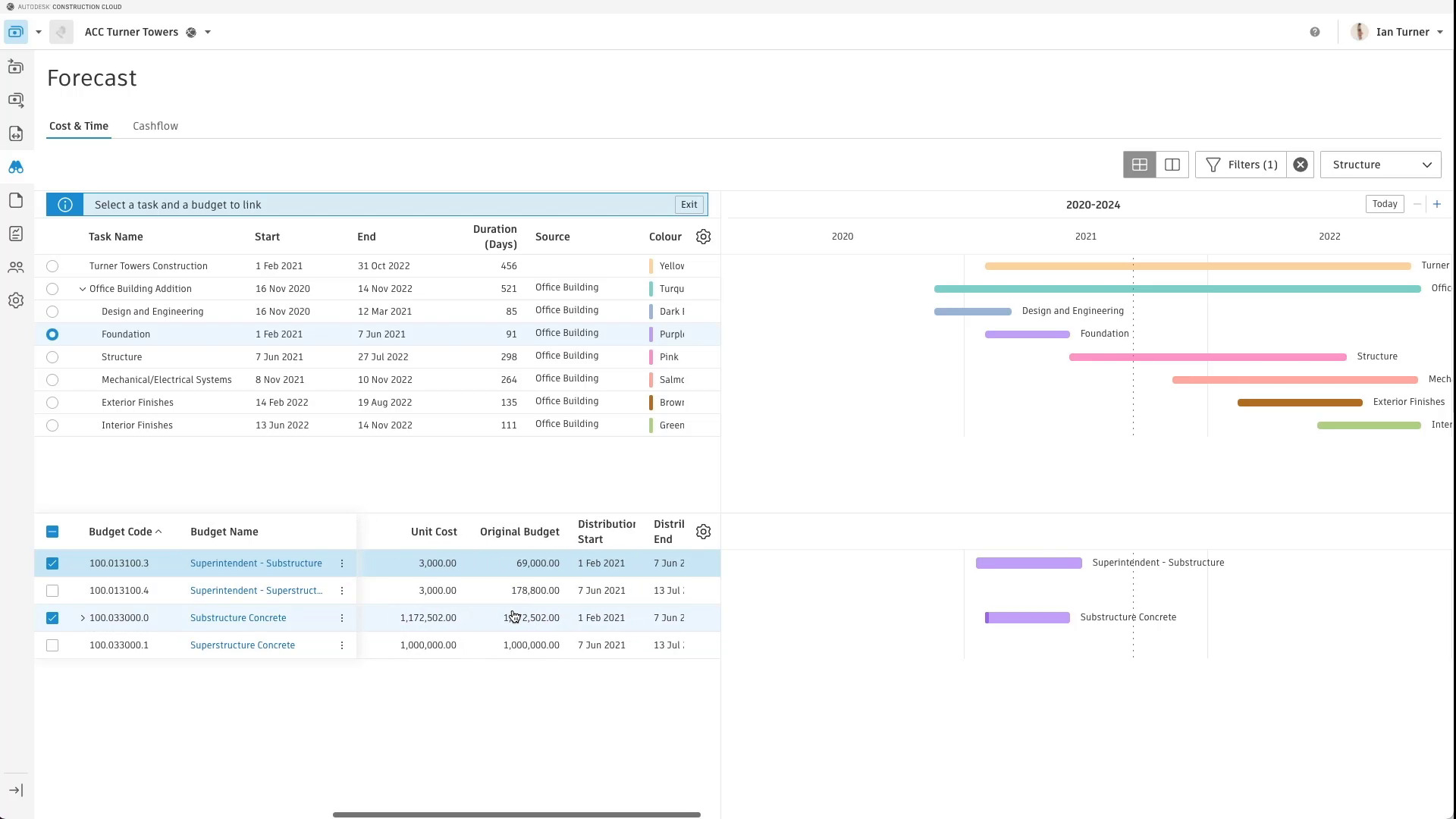
Task: Expand budget row 100.033000.0
Action: (83, 618)
